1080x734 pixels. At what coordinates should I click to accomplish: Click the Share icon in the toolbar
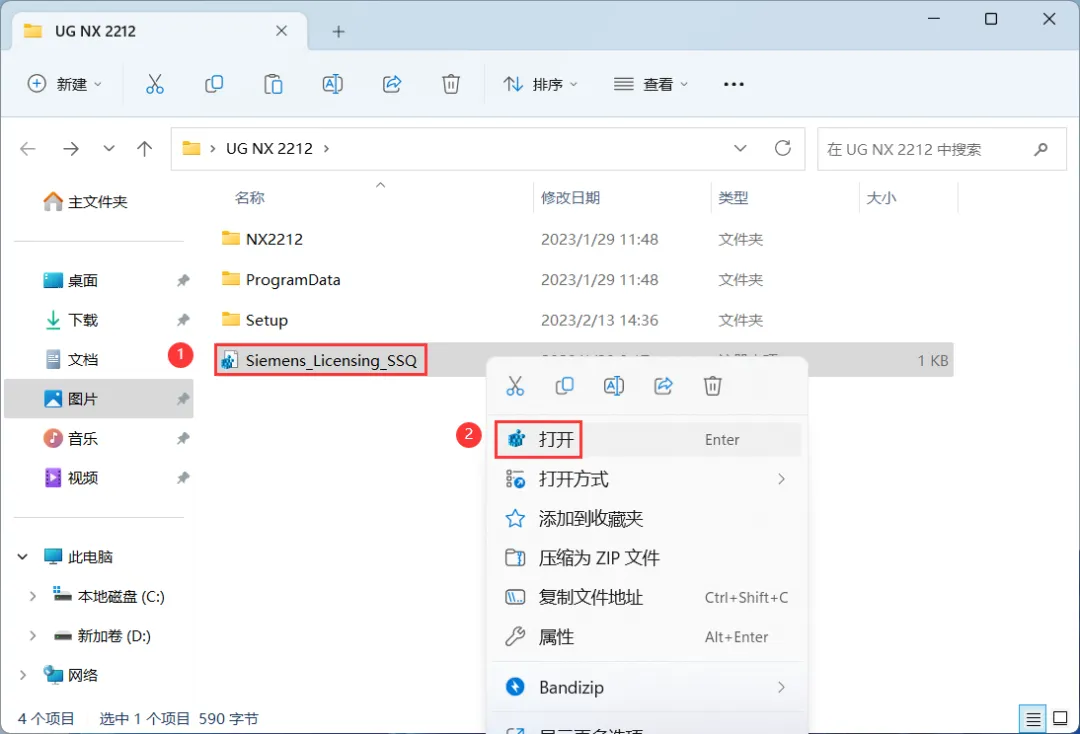point(392,84)
